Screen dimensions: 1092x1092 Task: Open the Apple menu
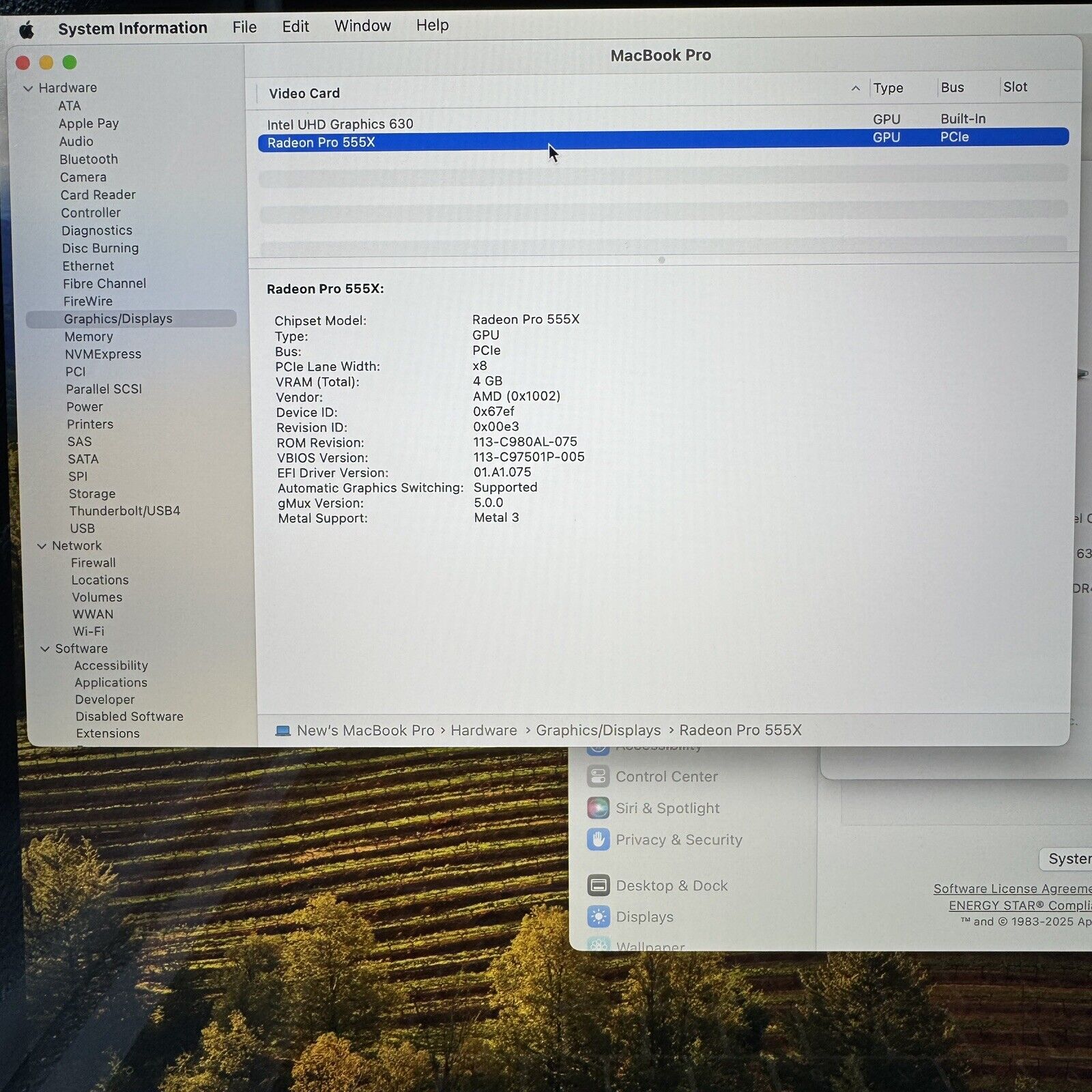tap(27, 30)
